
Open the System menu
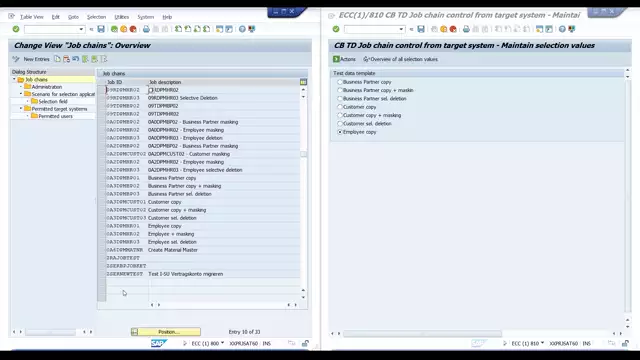coord(146,17)
